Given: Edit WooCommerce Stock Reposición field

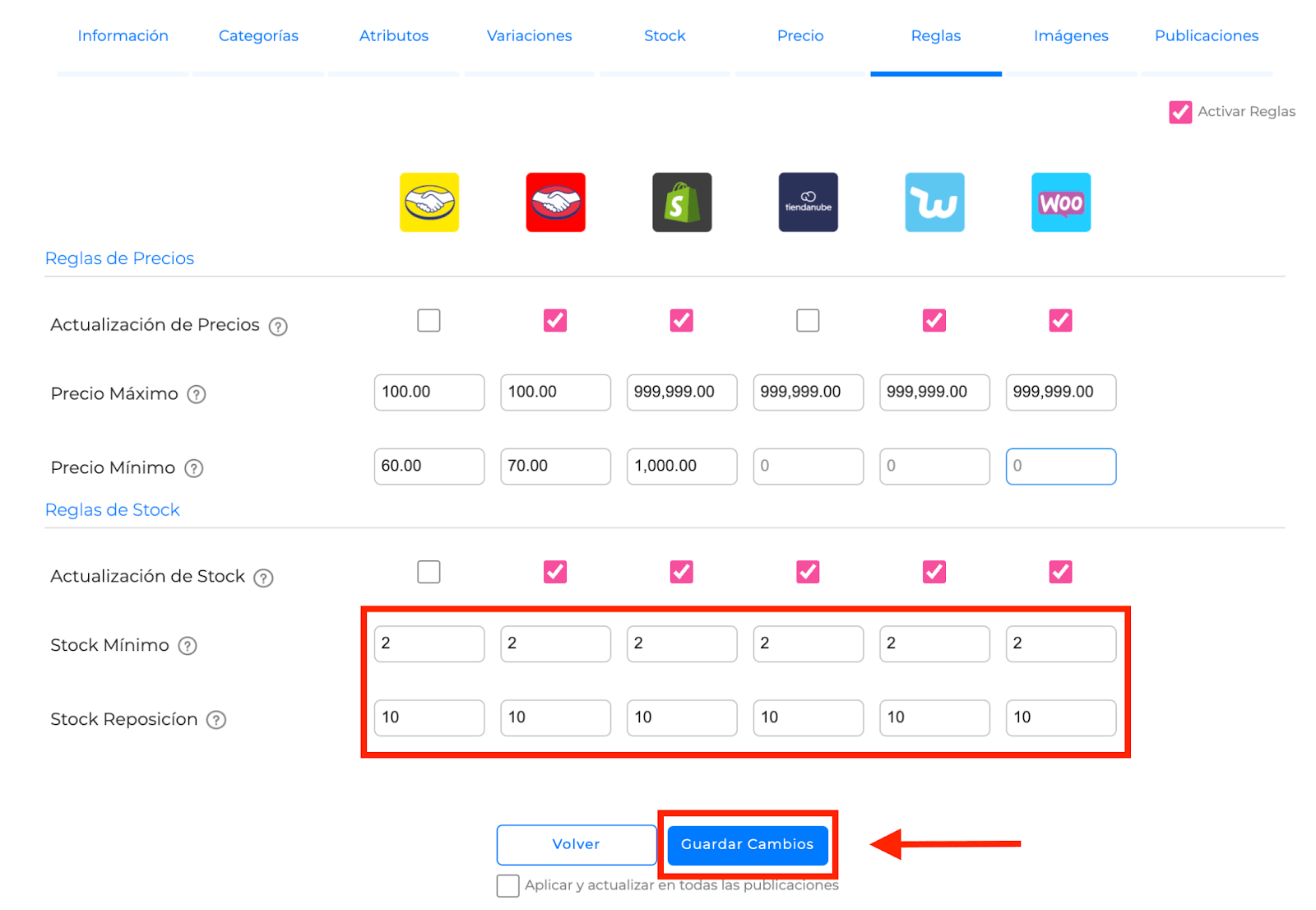Looking at the screenshot, I should [1061, 718].
